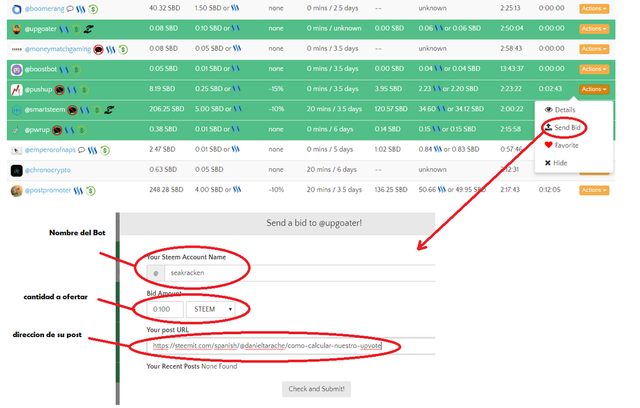Click the Check and Submit! button
The width and height of the screenshot is (640, 408).
316,389
